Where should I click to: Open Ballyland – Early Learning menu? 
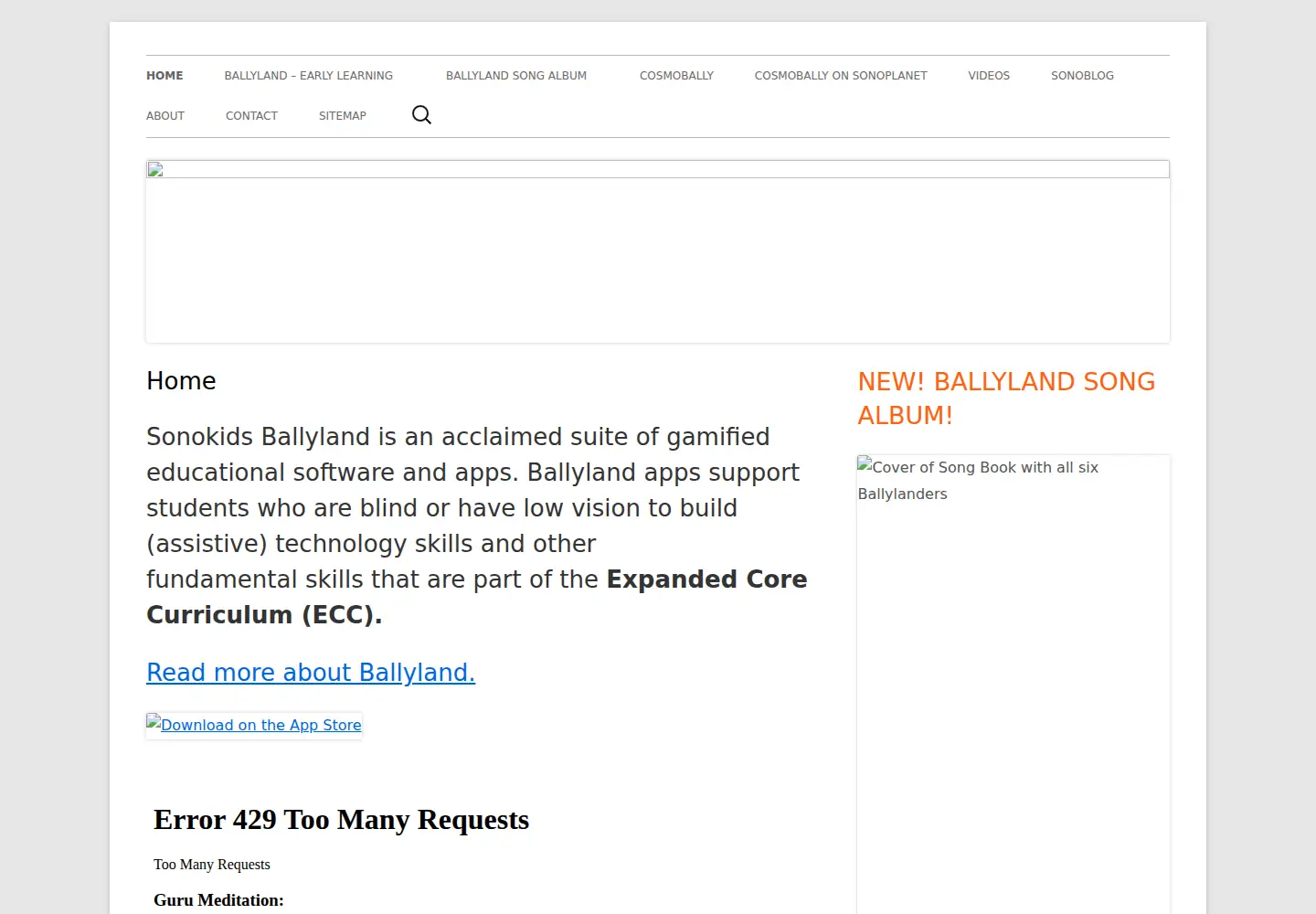pyautogui.click(x=309, y=76)
